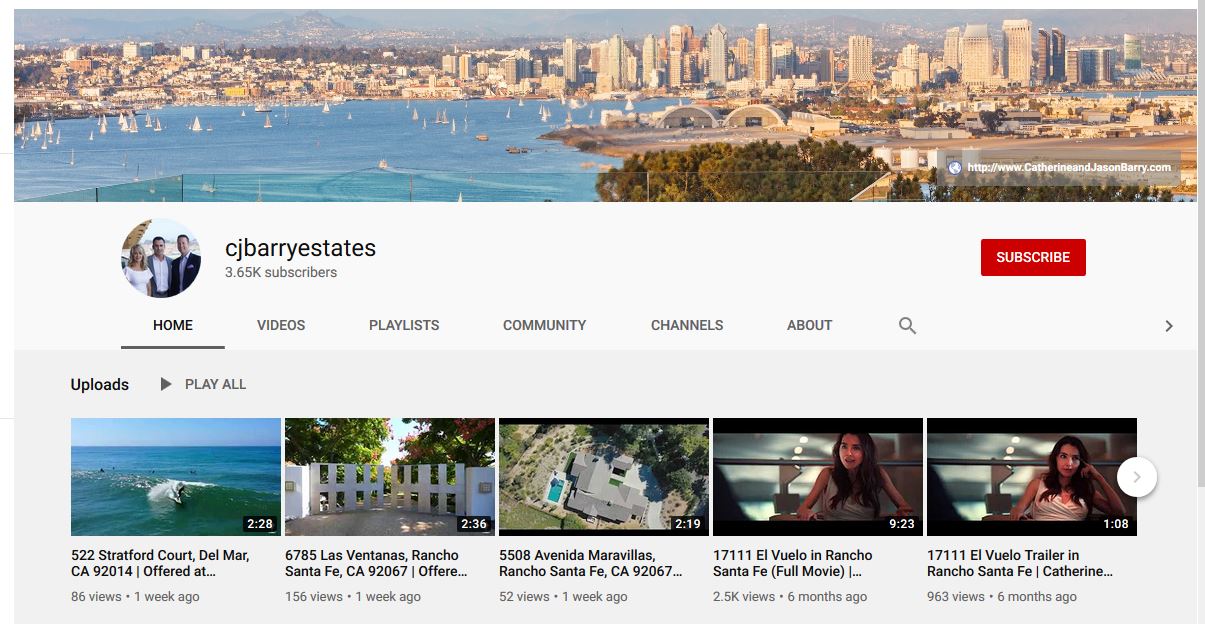Screen dimensions: 1205x624
Task: Click the Uploads section heading
Action: [x=99, y=384]
